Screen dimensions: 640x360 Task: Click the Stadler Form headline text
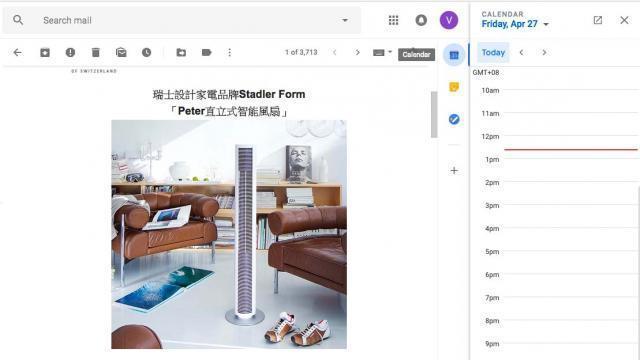coord(229,95)
